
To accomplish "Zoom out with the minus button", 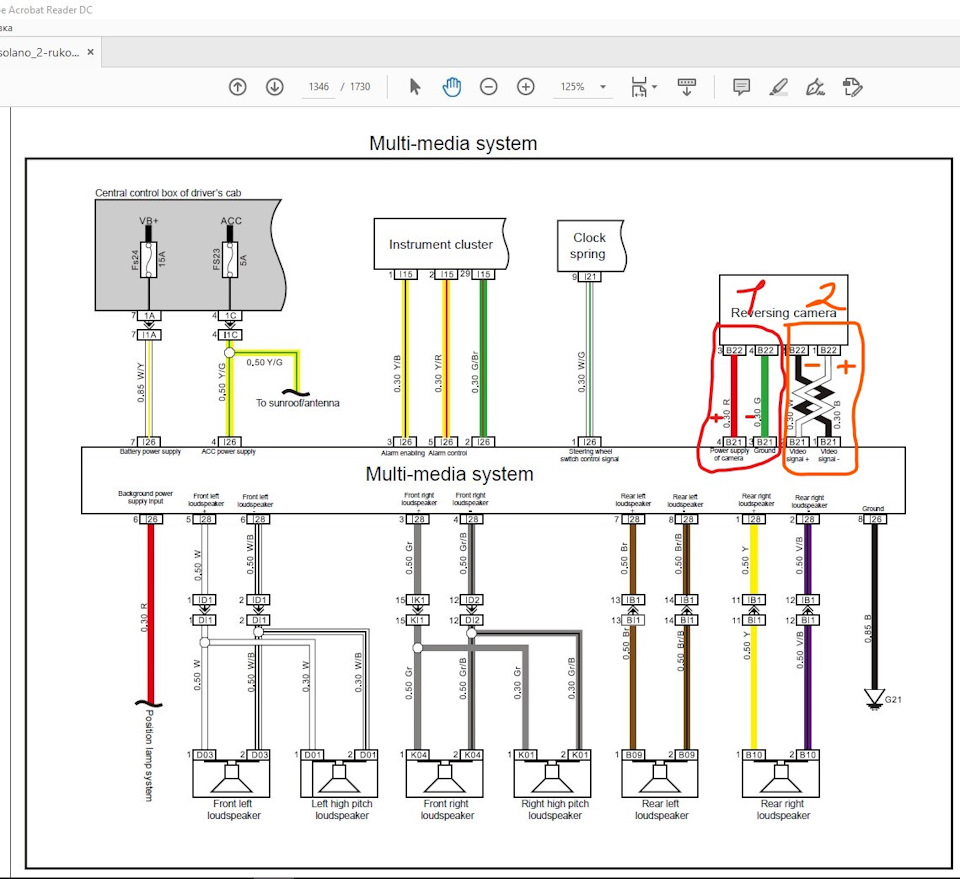I will 489,87.
